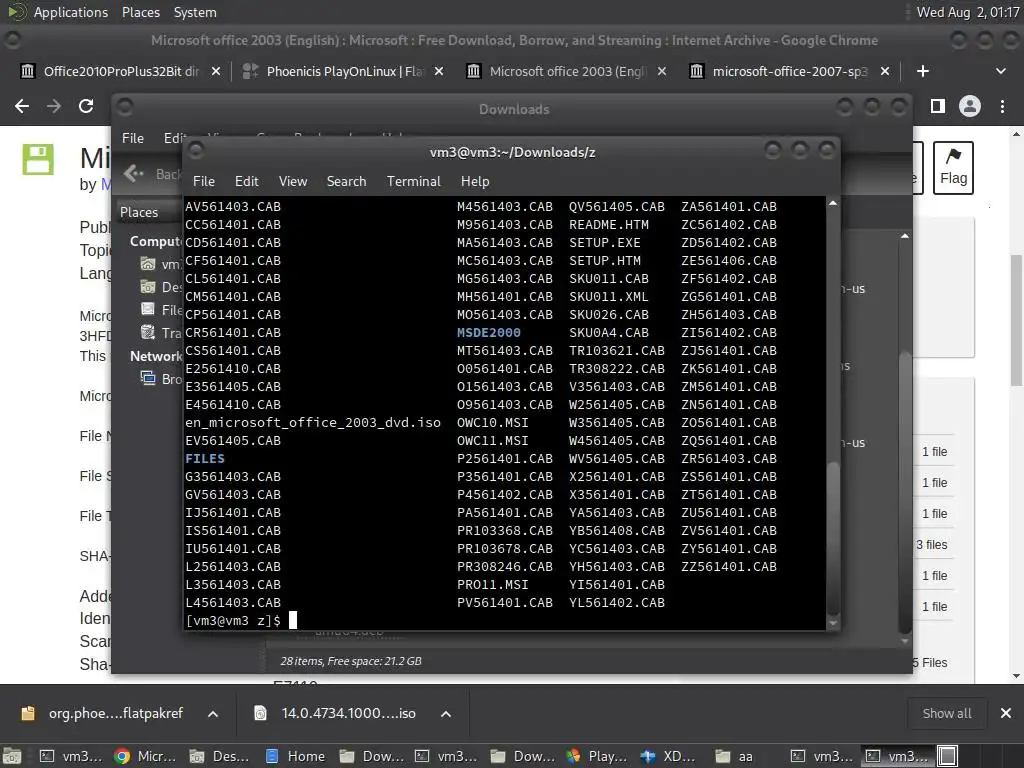
Task: Switch to Chrome 'Micr...' taskbar entry
Action: [x=146, y=756]
